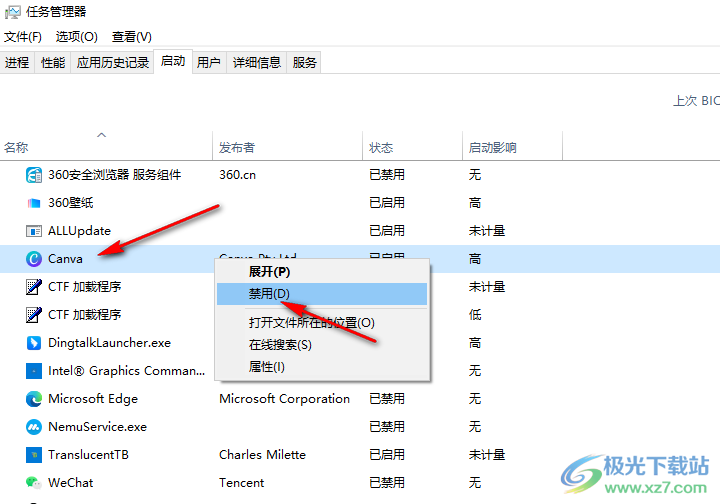Select the NemuService.exe row name

click(x=97, y=427)
